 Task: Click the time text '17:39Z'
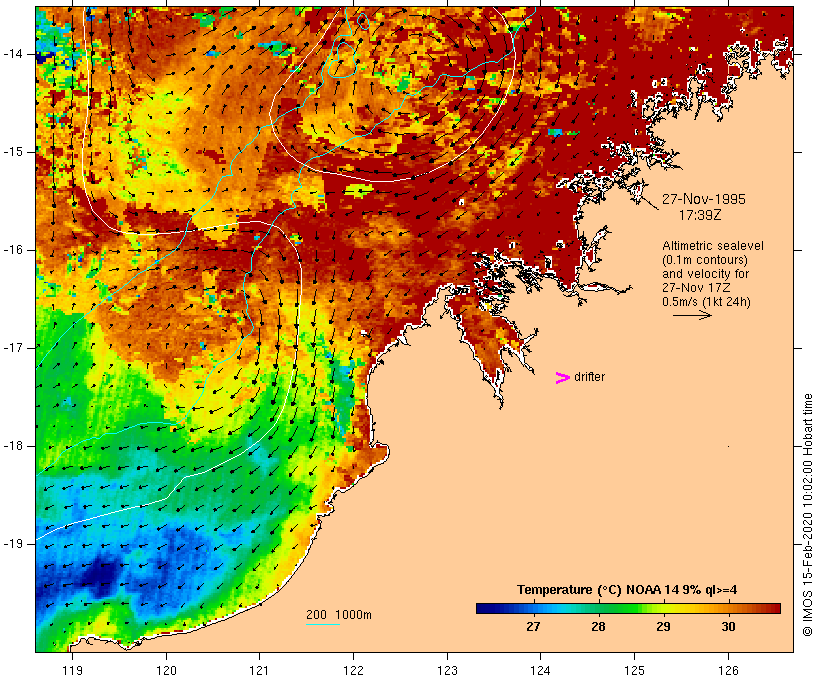700,215
